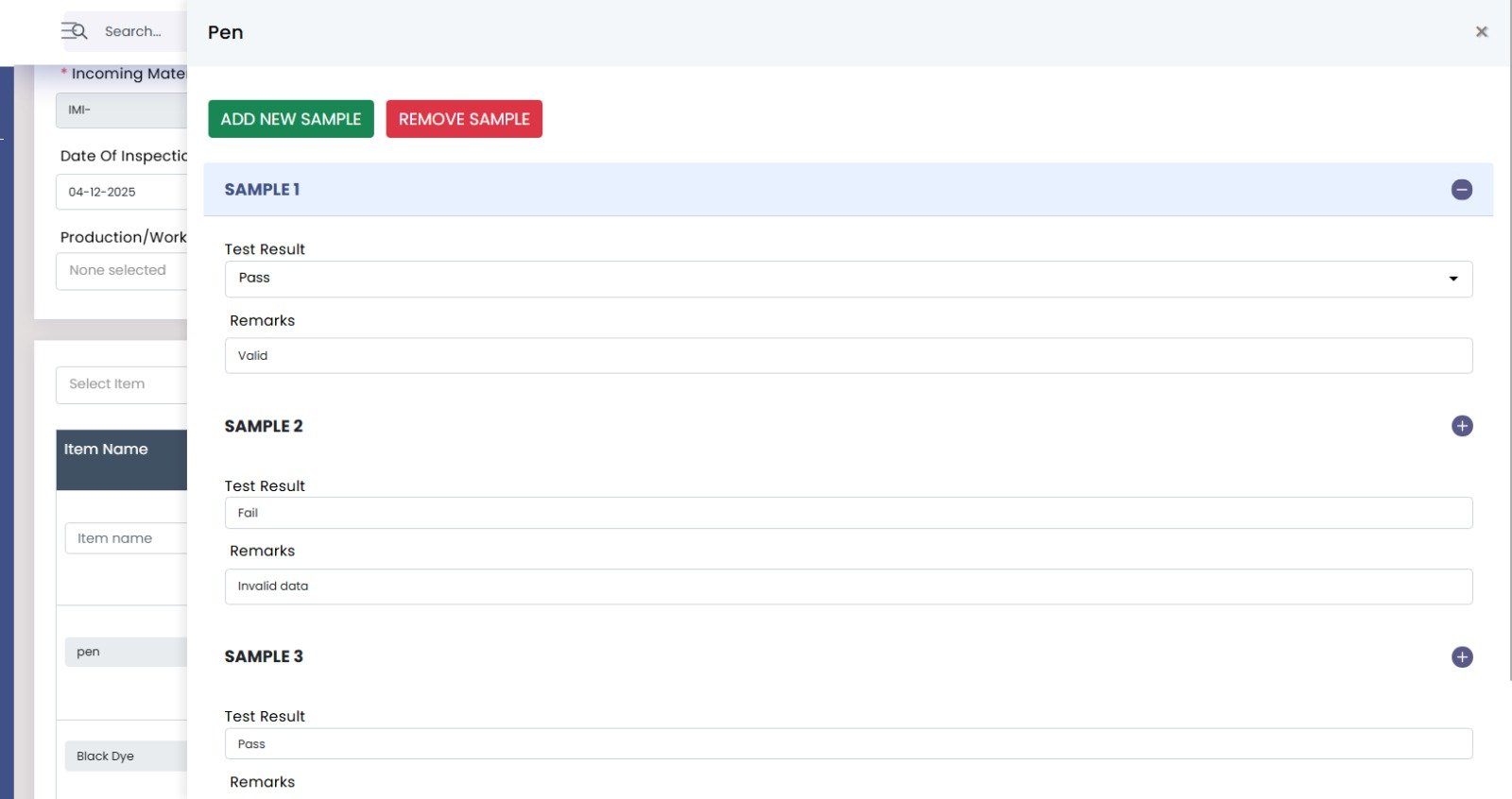Click Sample 2 Test Result field

(x=848, y=513)
